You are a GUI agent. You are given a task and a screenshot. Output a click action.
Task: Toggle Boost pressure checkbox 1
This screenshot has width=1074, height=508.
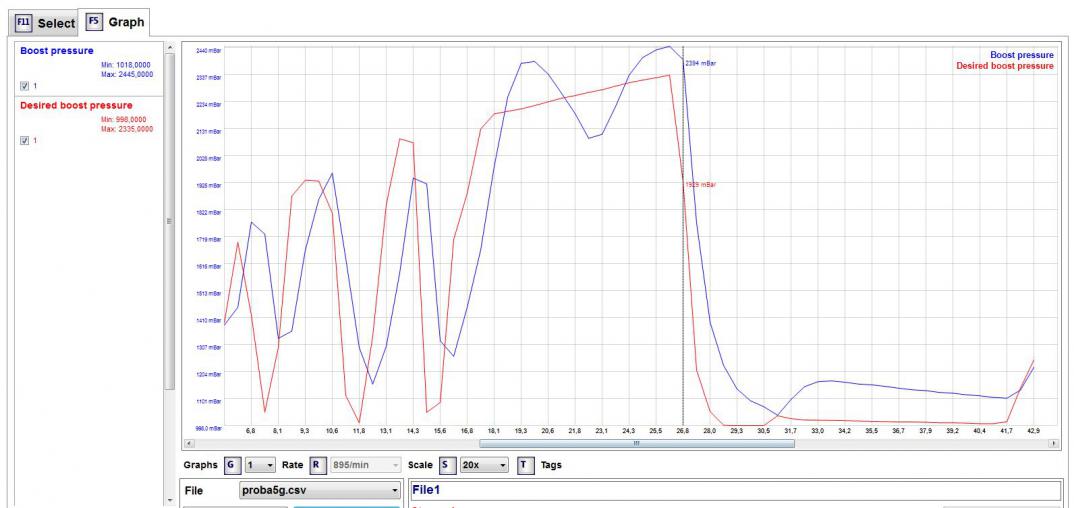(25, 86)
